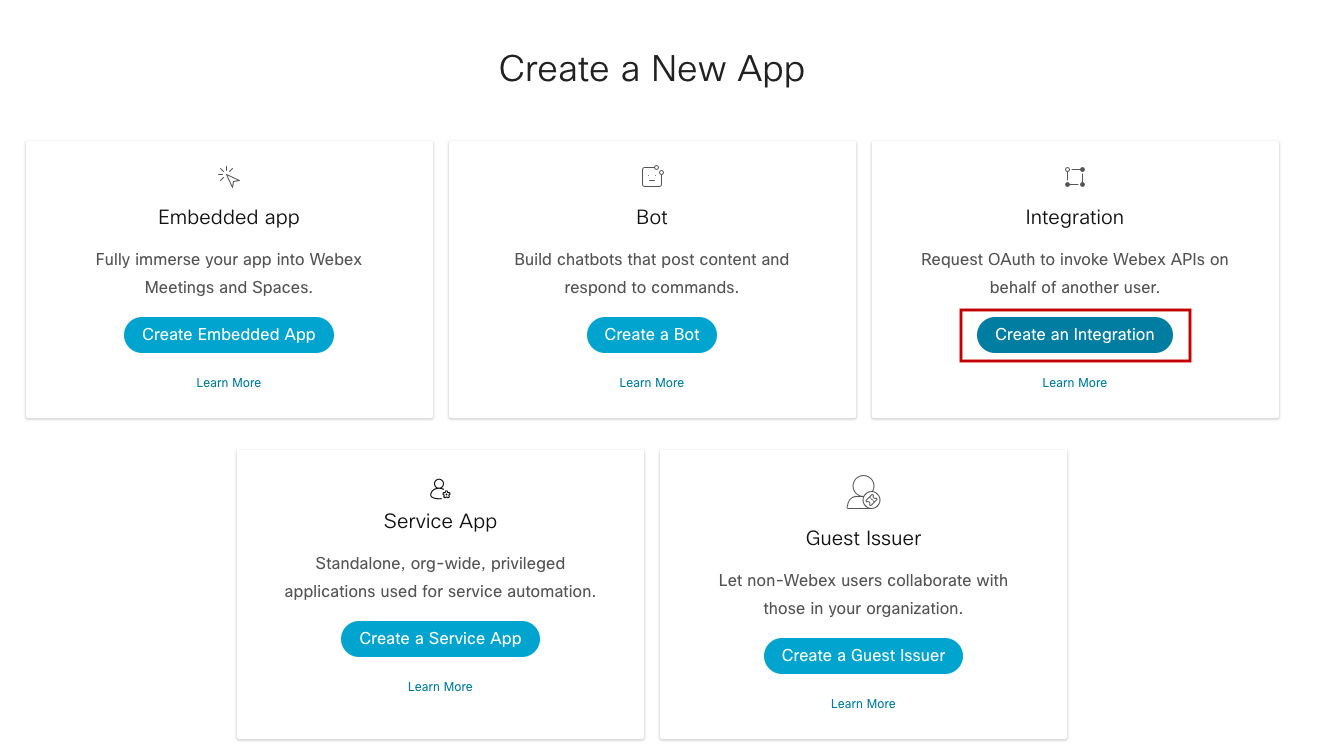Open Learn More under Embedded app
The height and width of the screenshot is (756, 1338).
click(228, 382)
